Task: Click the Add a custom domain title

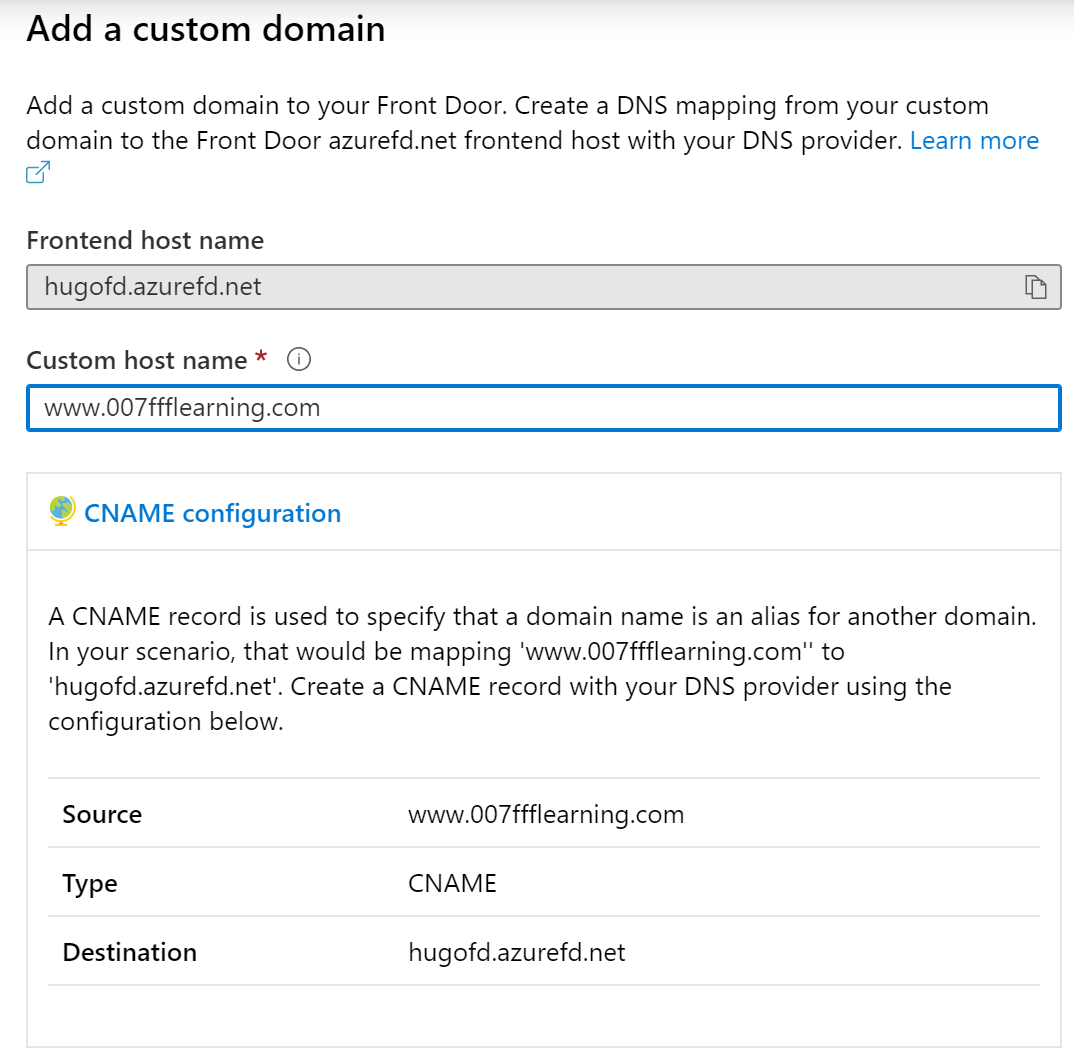Action: pyautogui.click(x=205, y=29)
